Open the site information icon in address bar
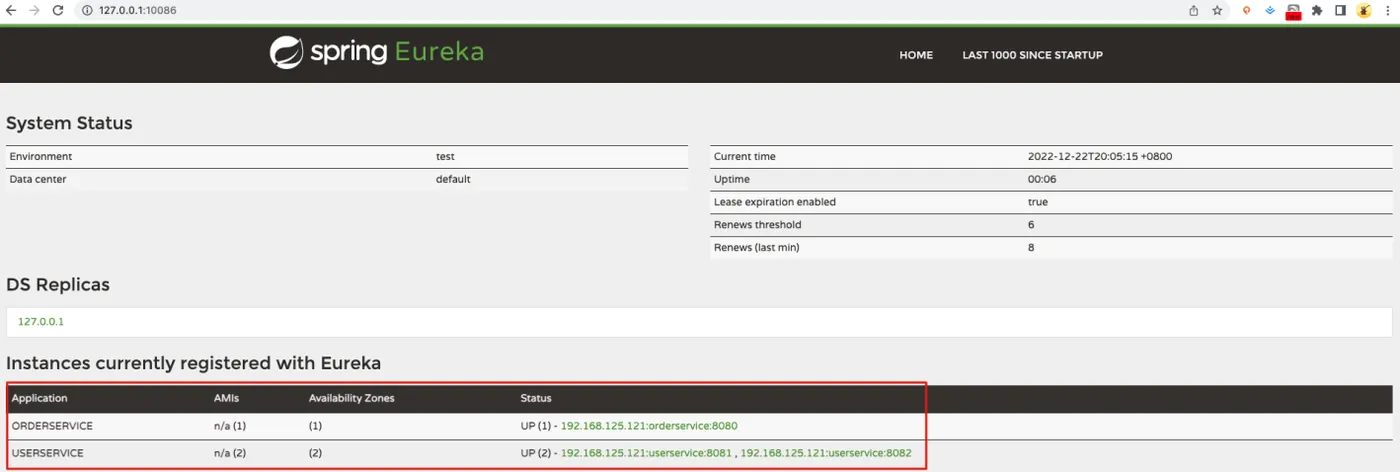 (87, 10)
